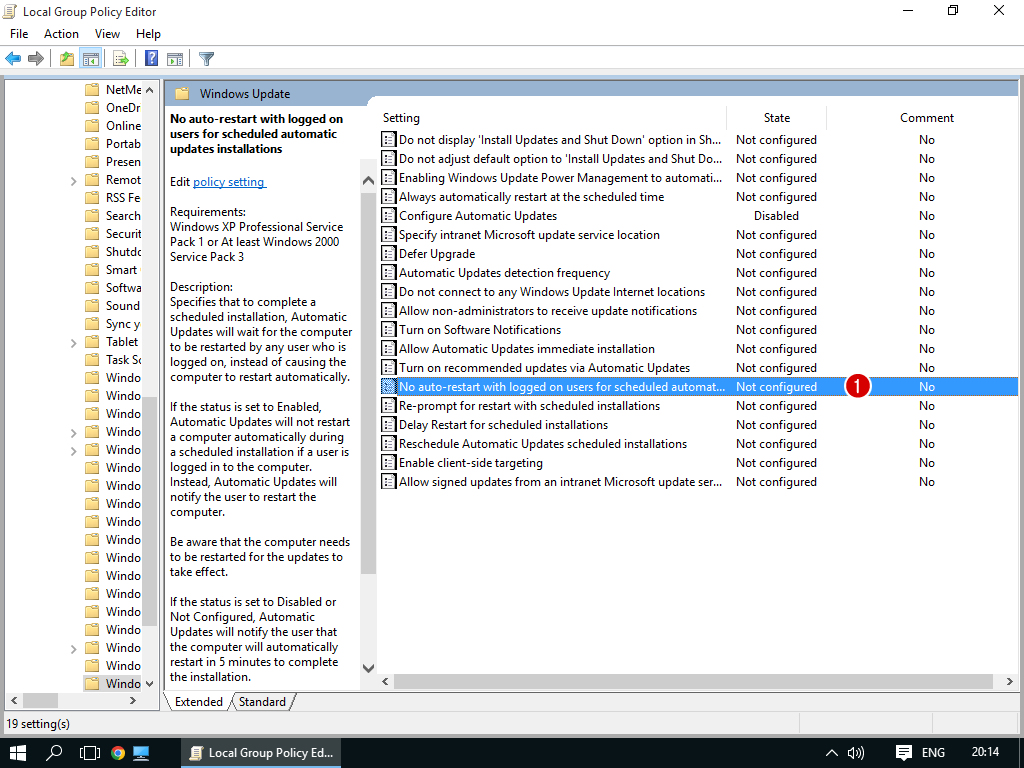Click the Export List toolbar icon
This screenshot has height=768, width=1024.
point(120,59)
